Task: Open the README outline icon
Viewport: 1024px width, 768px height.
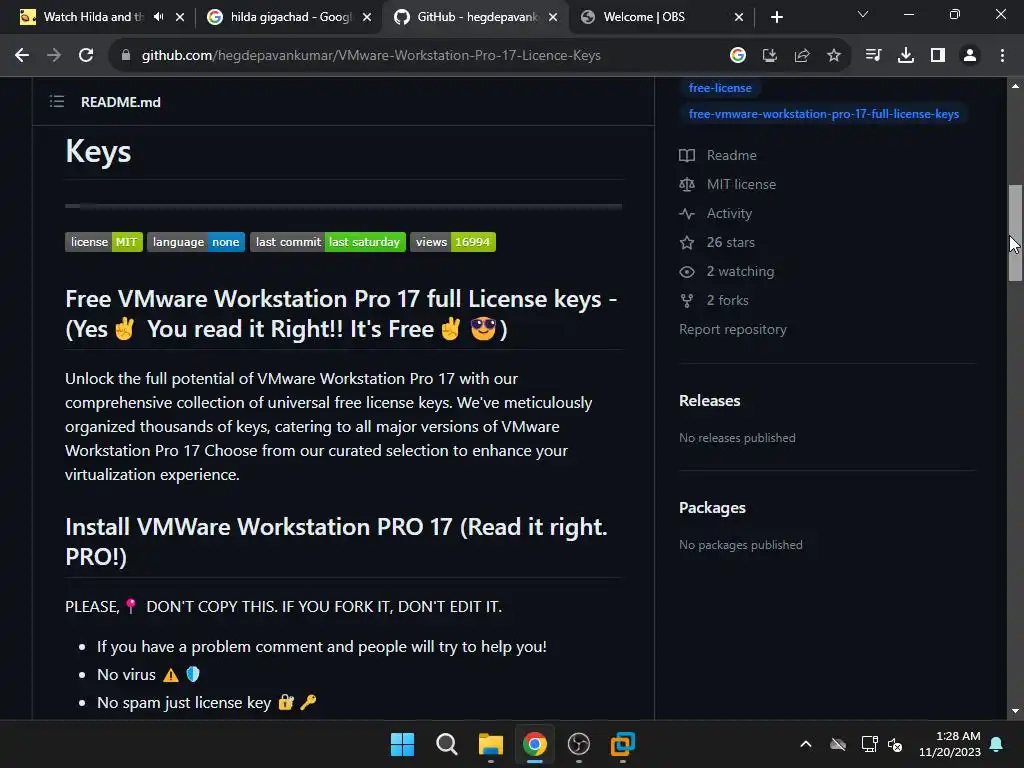Action: (x=57, y=101)
